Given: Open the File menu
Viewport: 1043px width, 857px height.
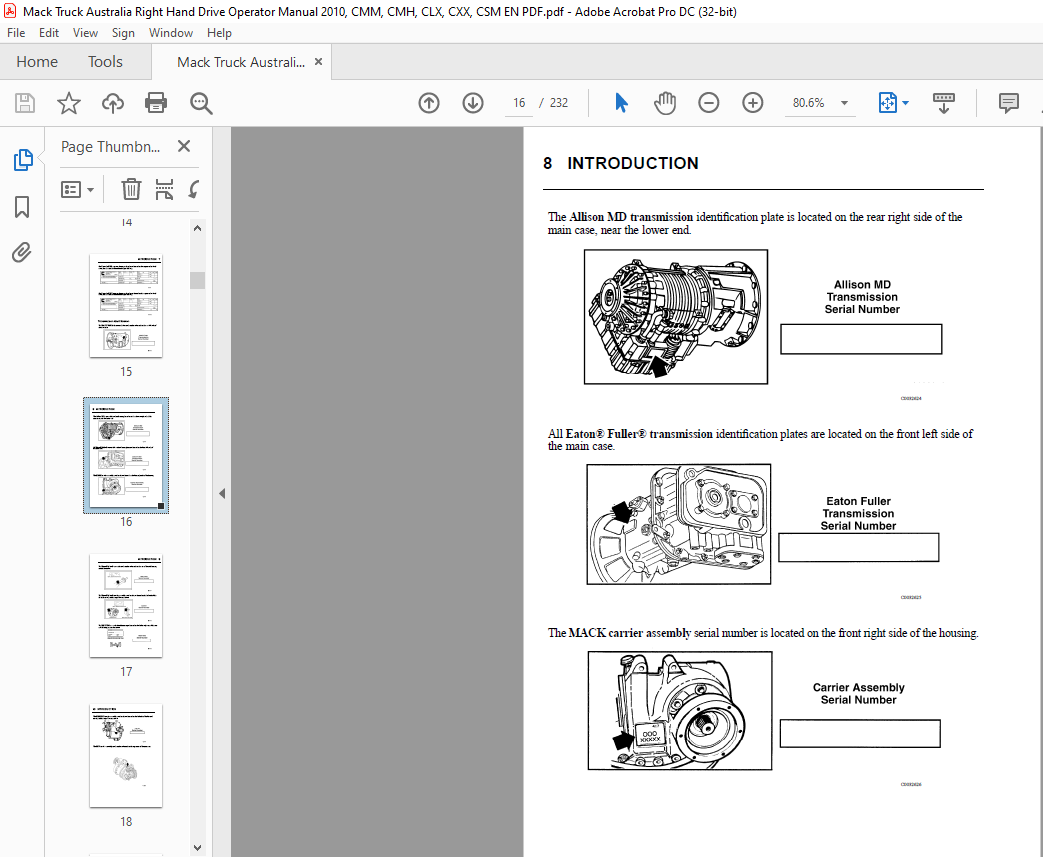Looking at the screenshot, I should click(16, 33).
